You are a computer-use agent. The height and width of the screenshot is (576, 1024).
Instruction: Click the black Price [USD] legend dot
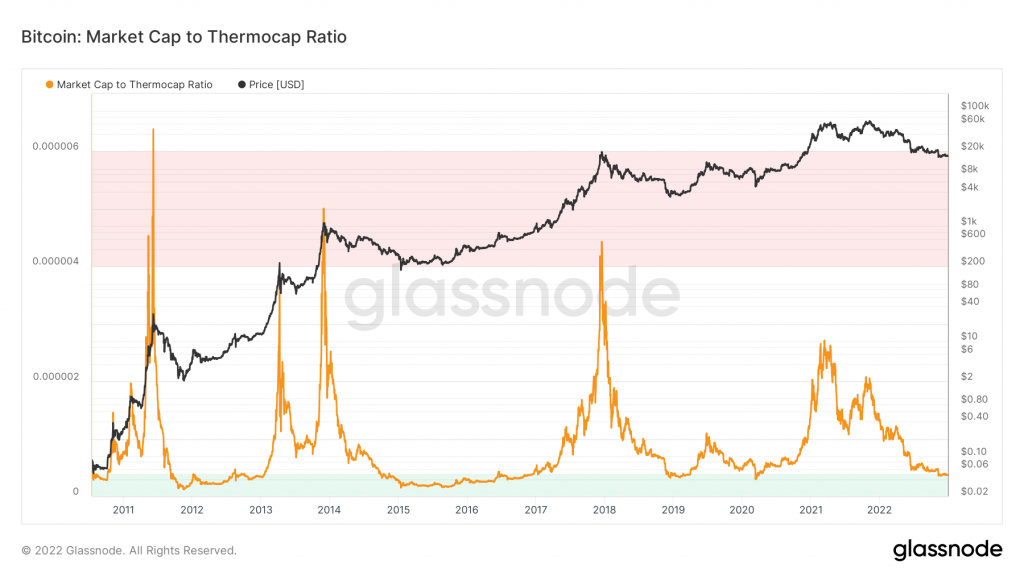[x=242, y=85]
